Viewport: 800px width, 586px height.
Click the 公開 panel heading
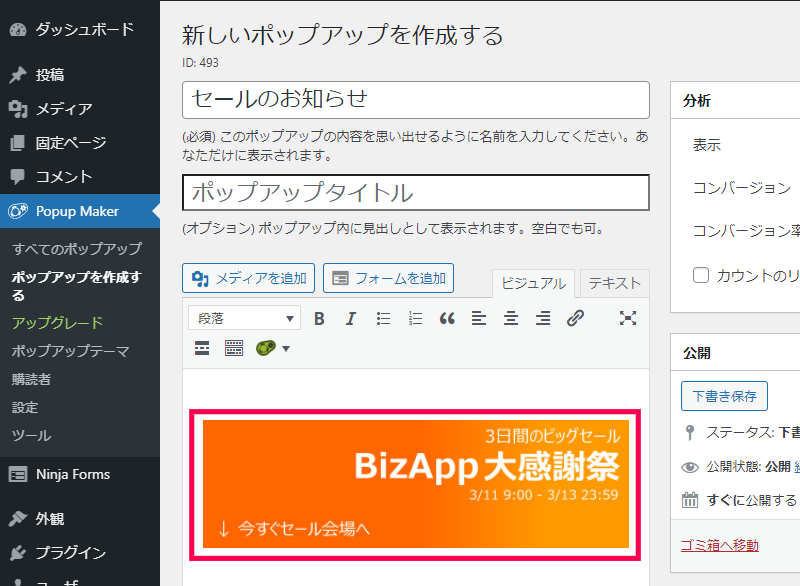point(697,353)
